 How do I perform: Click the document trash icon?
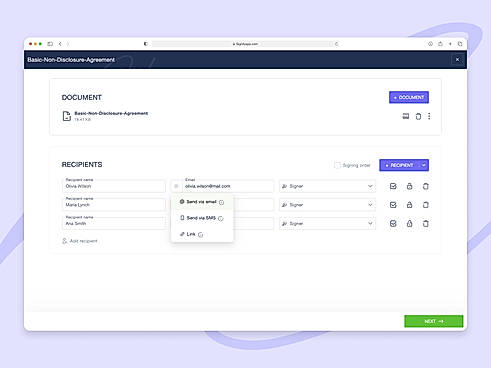click(418, 116)
